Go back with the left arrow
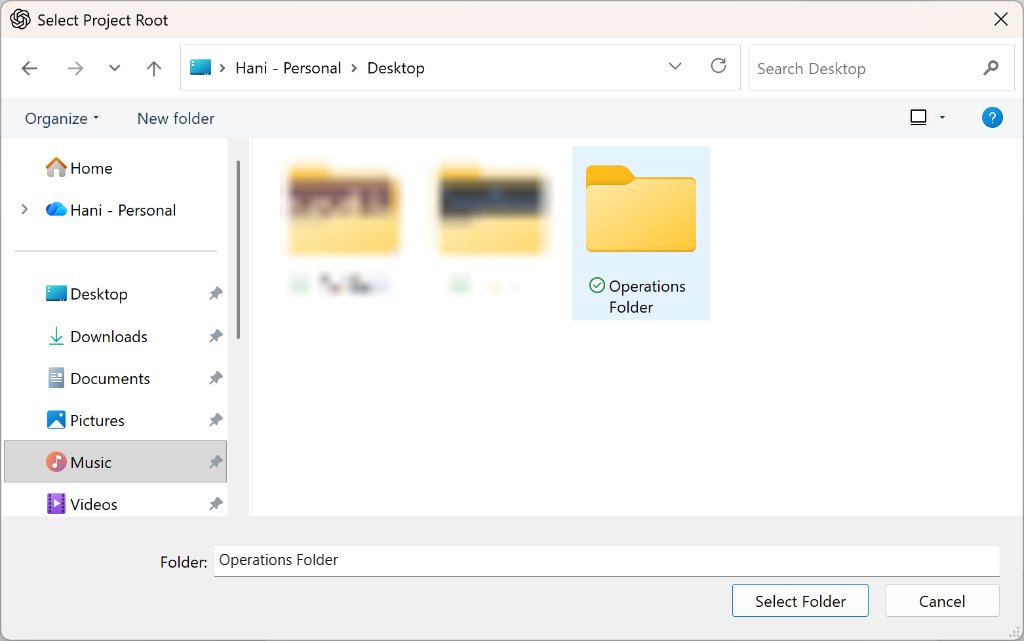 29,68
